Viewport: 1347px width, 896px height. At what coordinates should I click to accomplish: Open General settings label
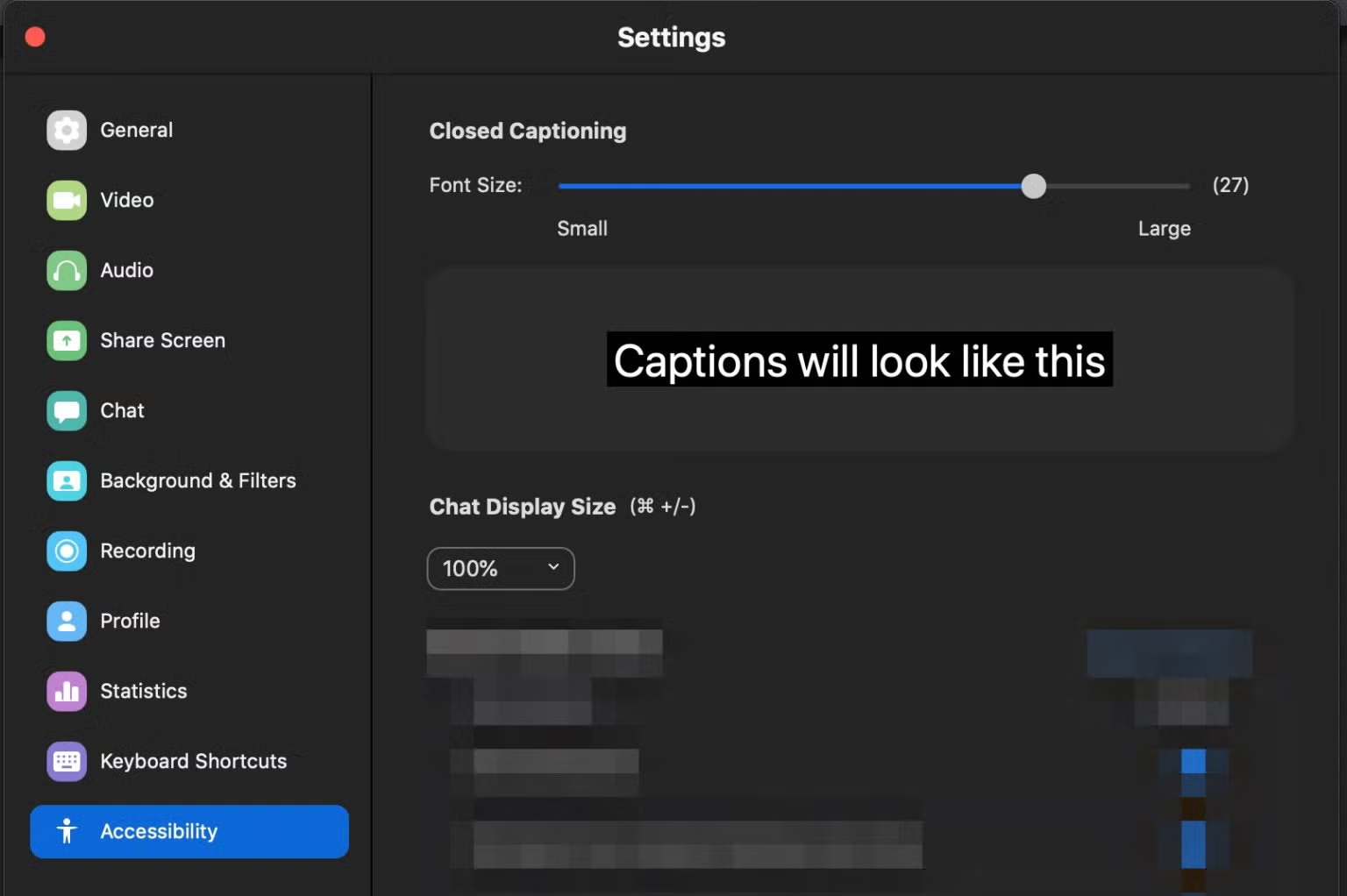coord(137,130)
